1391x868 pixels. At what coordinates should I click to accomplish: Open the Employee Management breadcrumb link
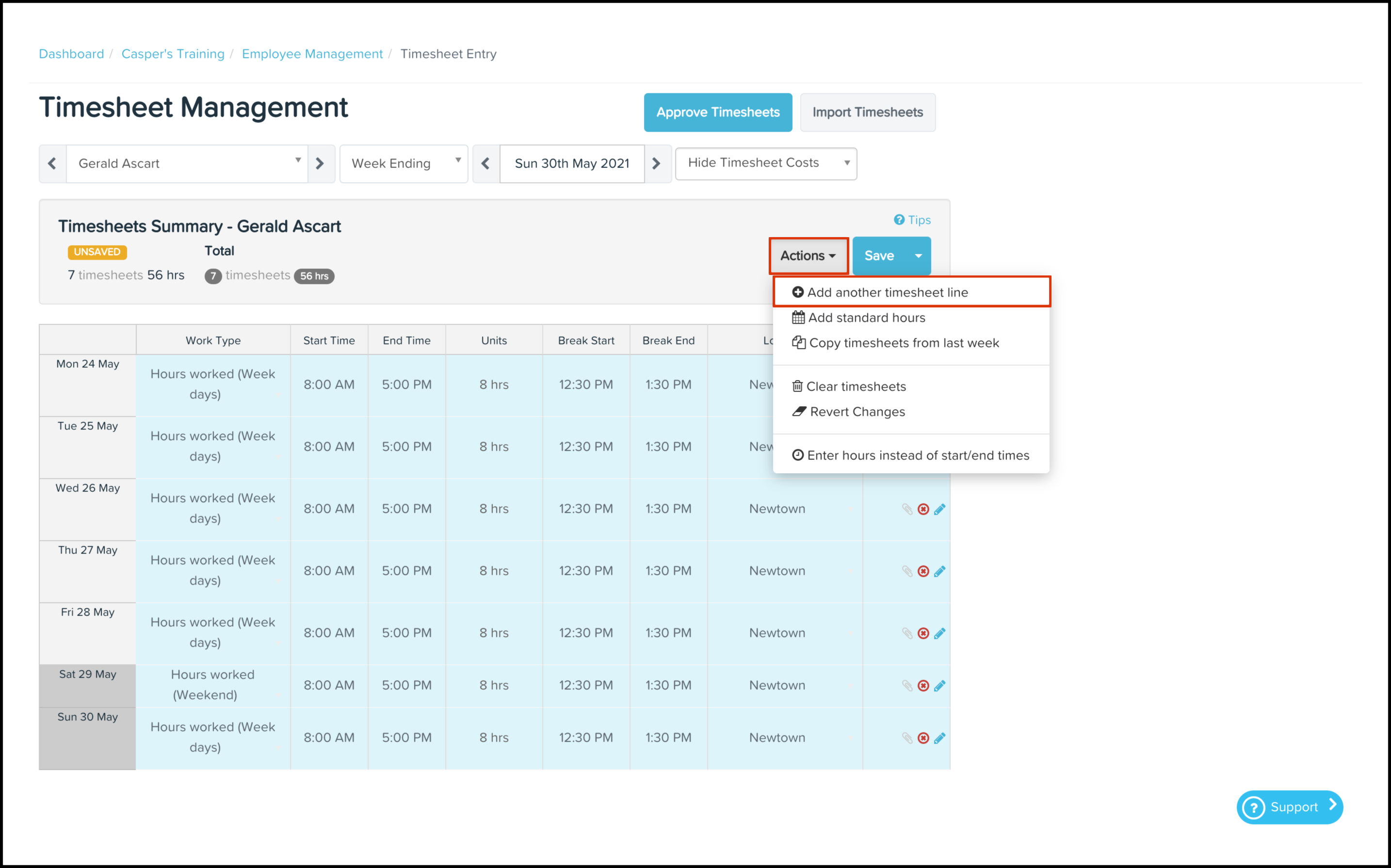pos(312,54)
